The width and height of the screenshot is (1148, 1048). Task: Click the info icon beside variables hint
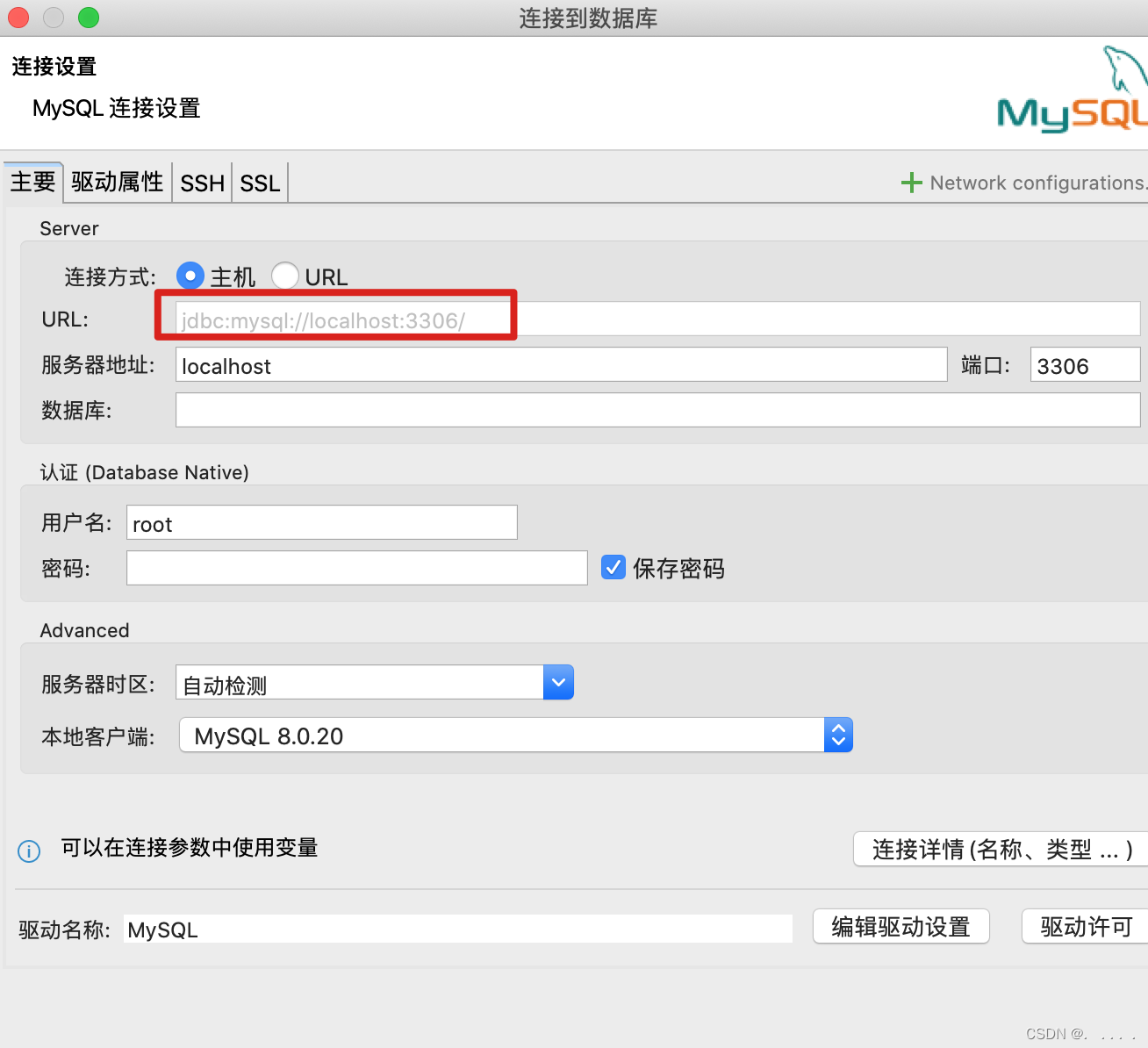pos(29,851)
